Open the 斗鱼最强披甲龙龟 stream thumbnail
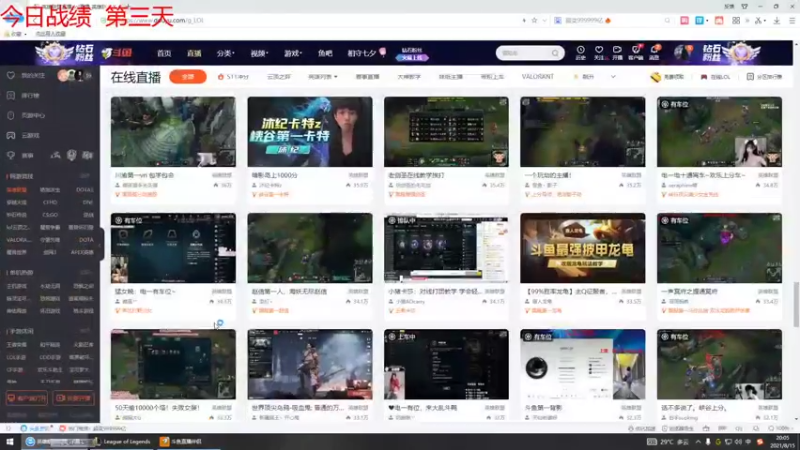This screenshot has width=800, height=450. click(583, 248)
